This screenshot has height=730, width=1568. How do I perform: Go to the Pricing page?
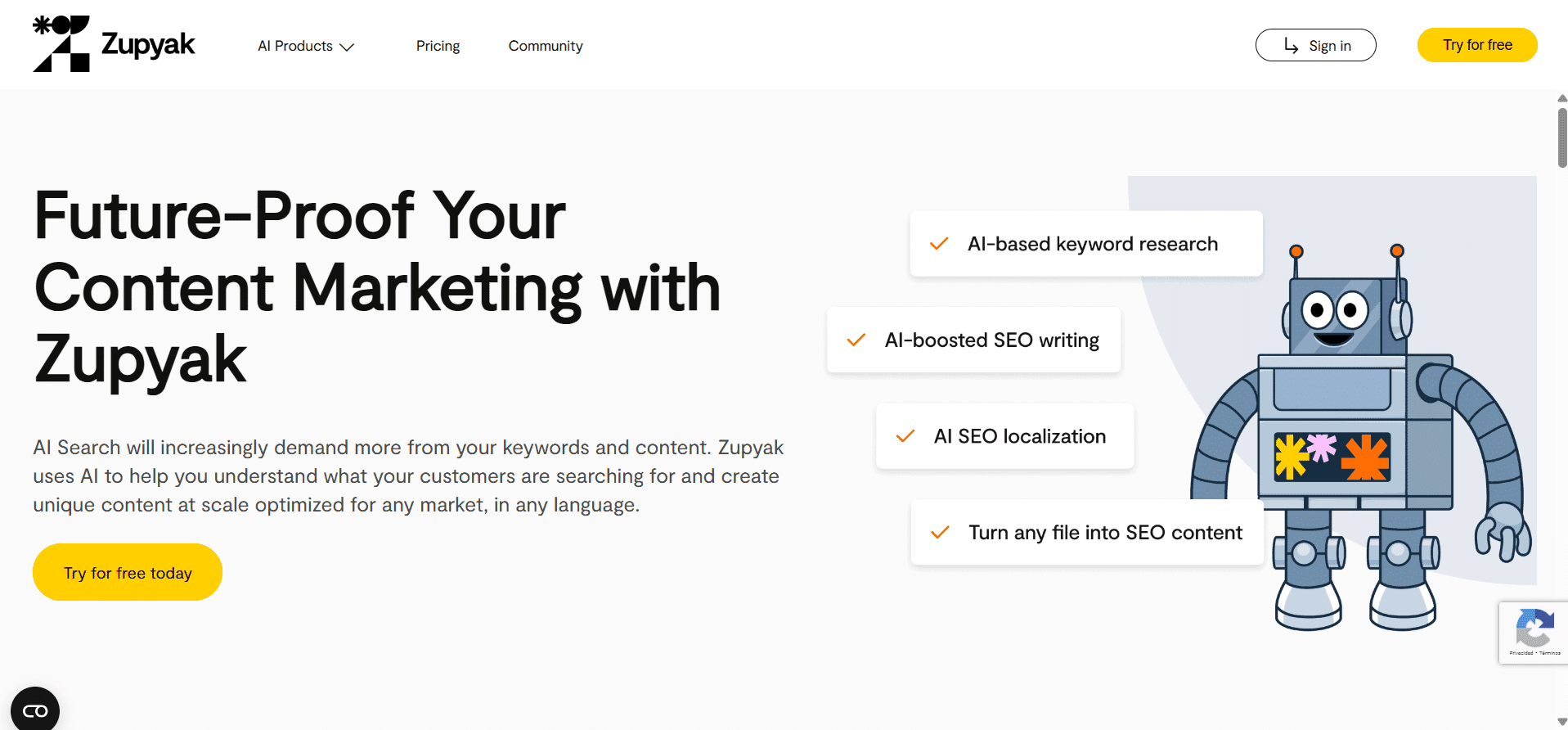tap(438, 46)
